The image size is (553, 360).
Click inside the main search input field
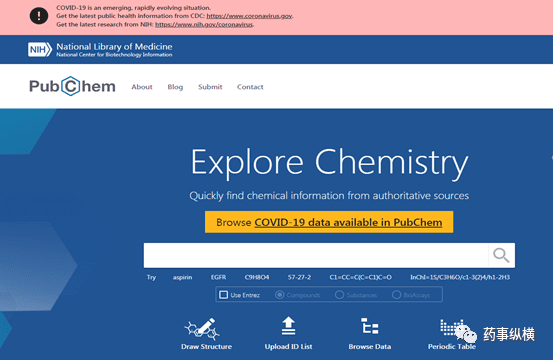(x=316, y=255)
